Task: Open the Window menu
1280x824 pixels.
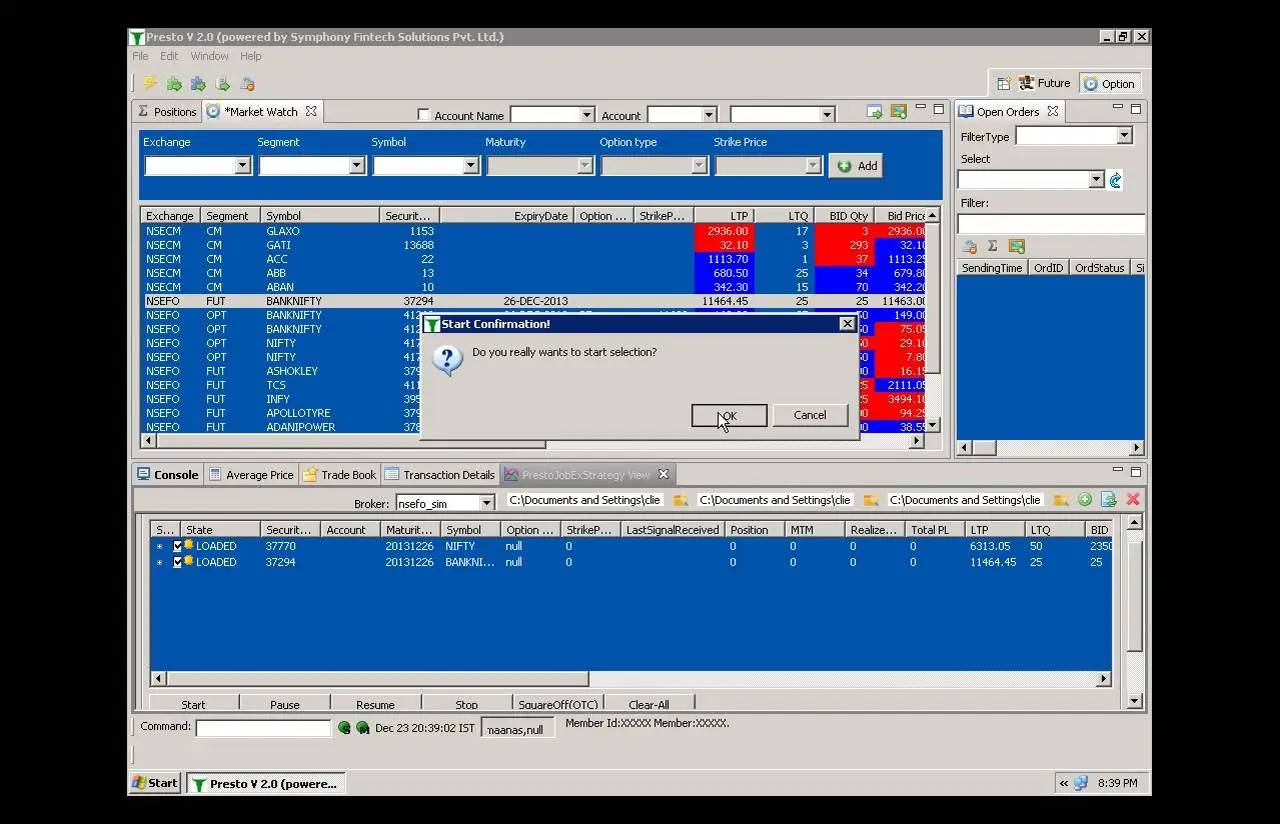Action: coord(209,56)
